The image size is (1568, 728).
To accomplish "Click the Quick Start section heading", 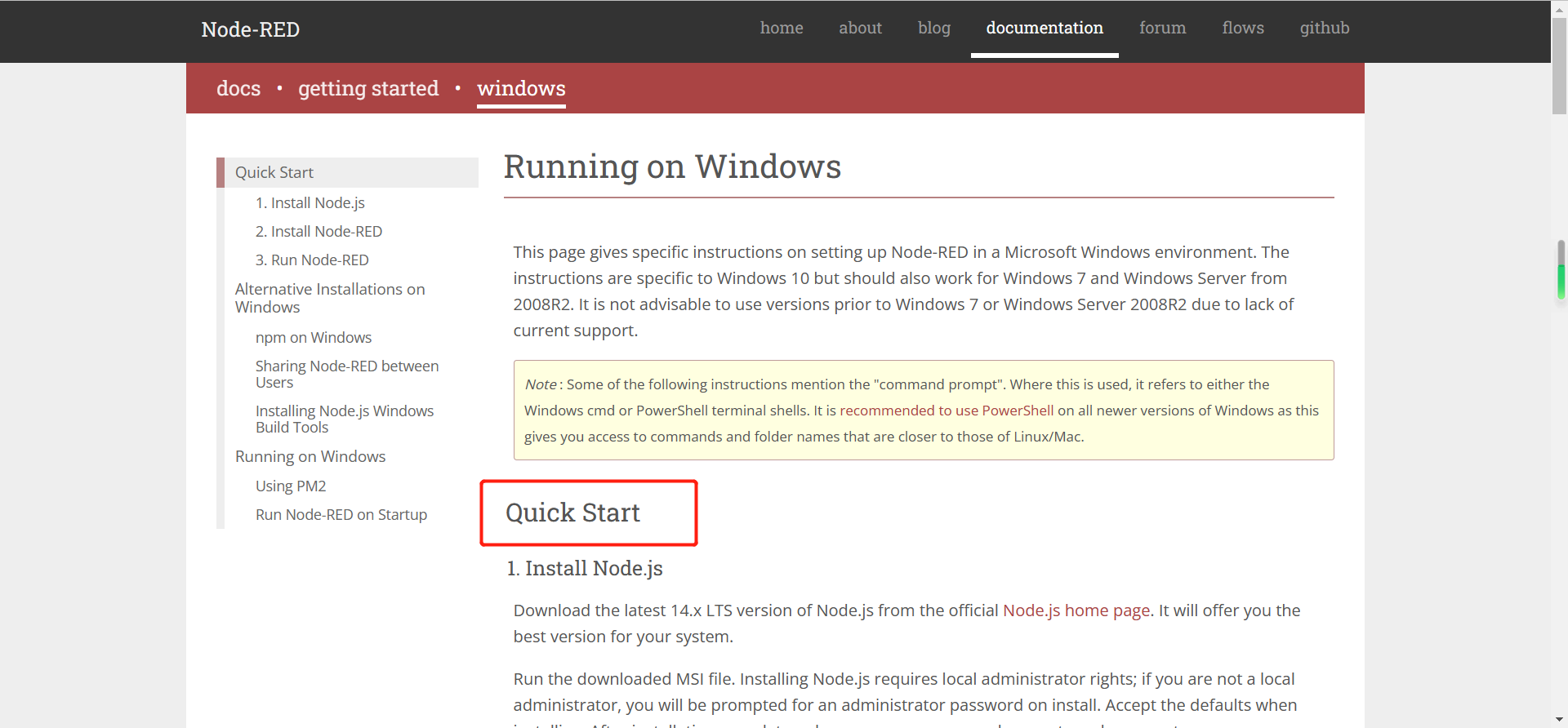I will tap(572, 513).
